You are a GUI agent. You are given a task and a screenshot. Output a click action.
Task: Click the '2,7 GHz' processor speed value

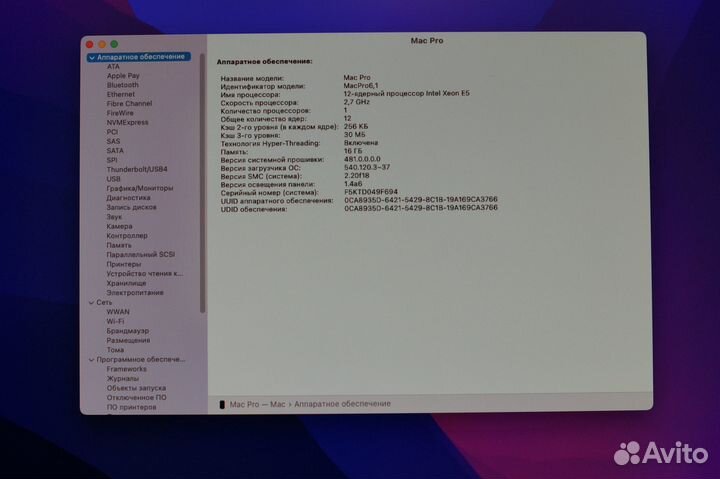pyautogui.click(x=356, y=102)
